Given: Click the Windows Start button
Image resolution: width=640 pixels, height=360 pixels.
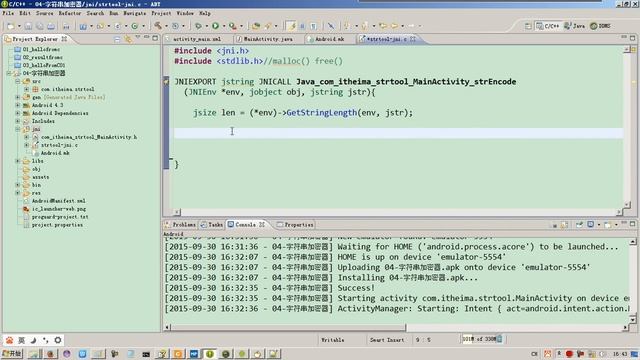Looking at the screenshot, I should coord(12,353).
